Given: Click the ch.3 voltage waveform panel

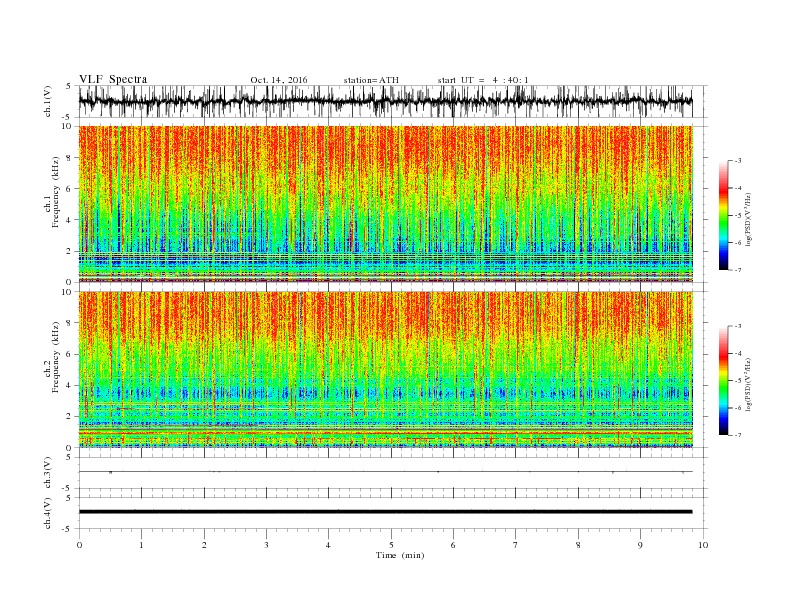Looking at the screenshot, I should (x=393, y=472).
